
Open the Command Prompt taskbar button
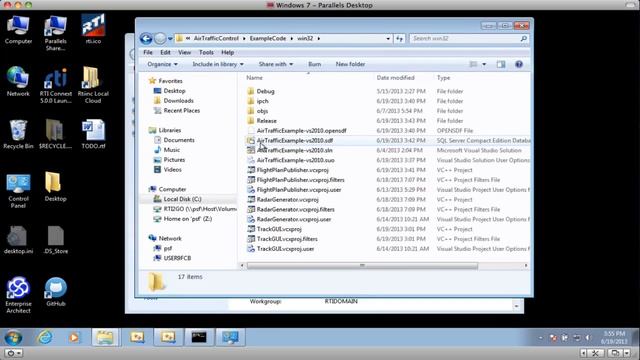click(199, 337)
